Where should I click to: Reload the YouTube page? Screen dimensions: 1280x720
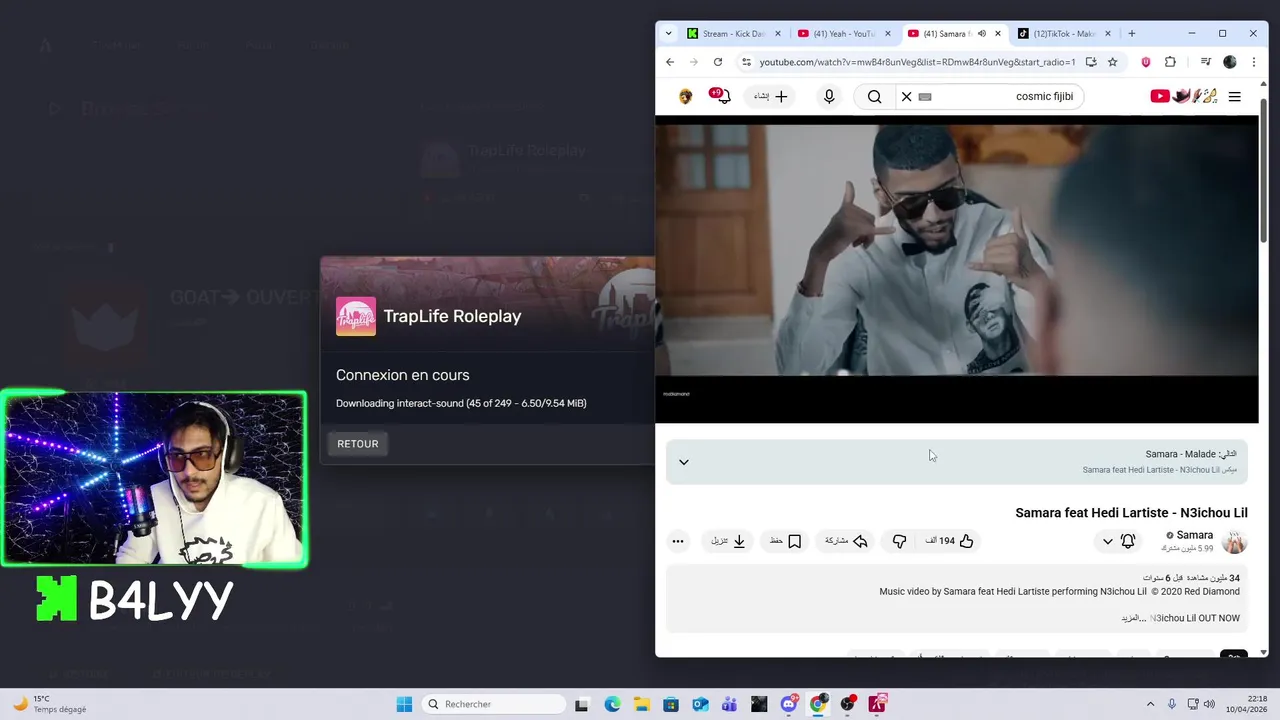point(718,62)
